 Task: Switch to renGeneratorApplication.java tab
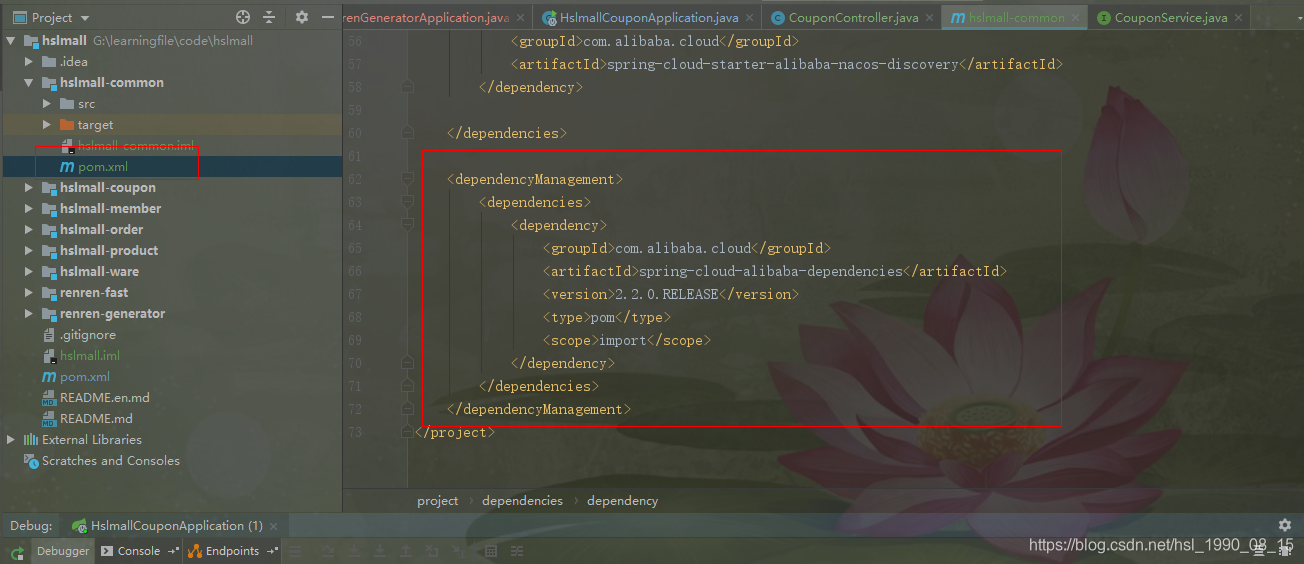(x=426, y=18)
